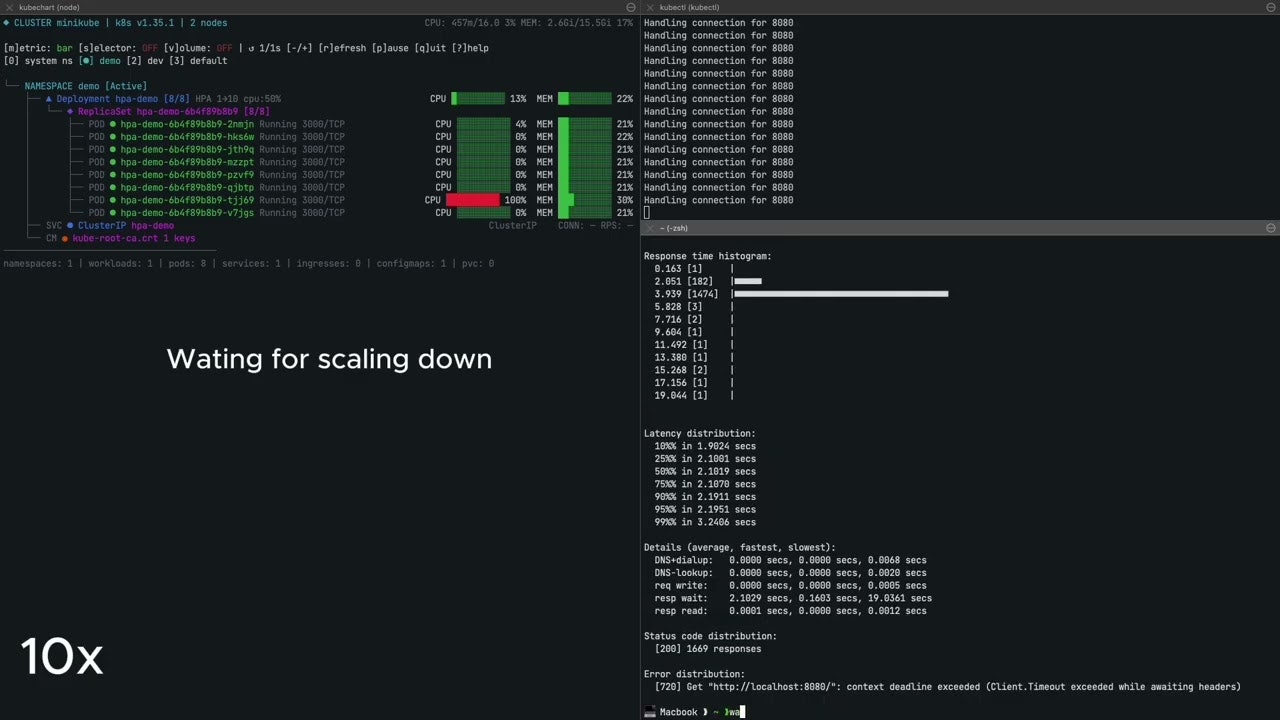Click the [?]help command
Image resolution: width=1280 pixels, height=720 pixels.
pos(470,48)
